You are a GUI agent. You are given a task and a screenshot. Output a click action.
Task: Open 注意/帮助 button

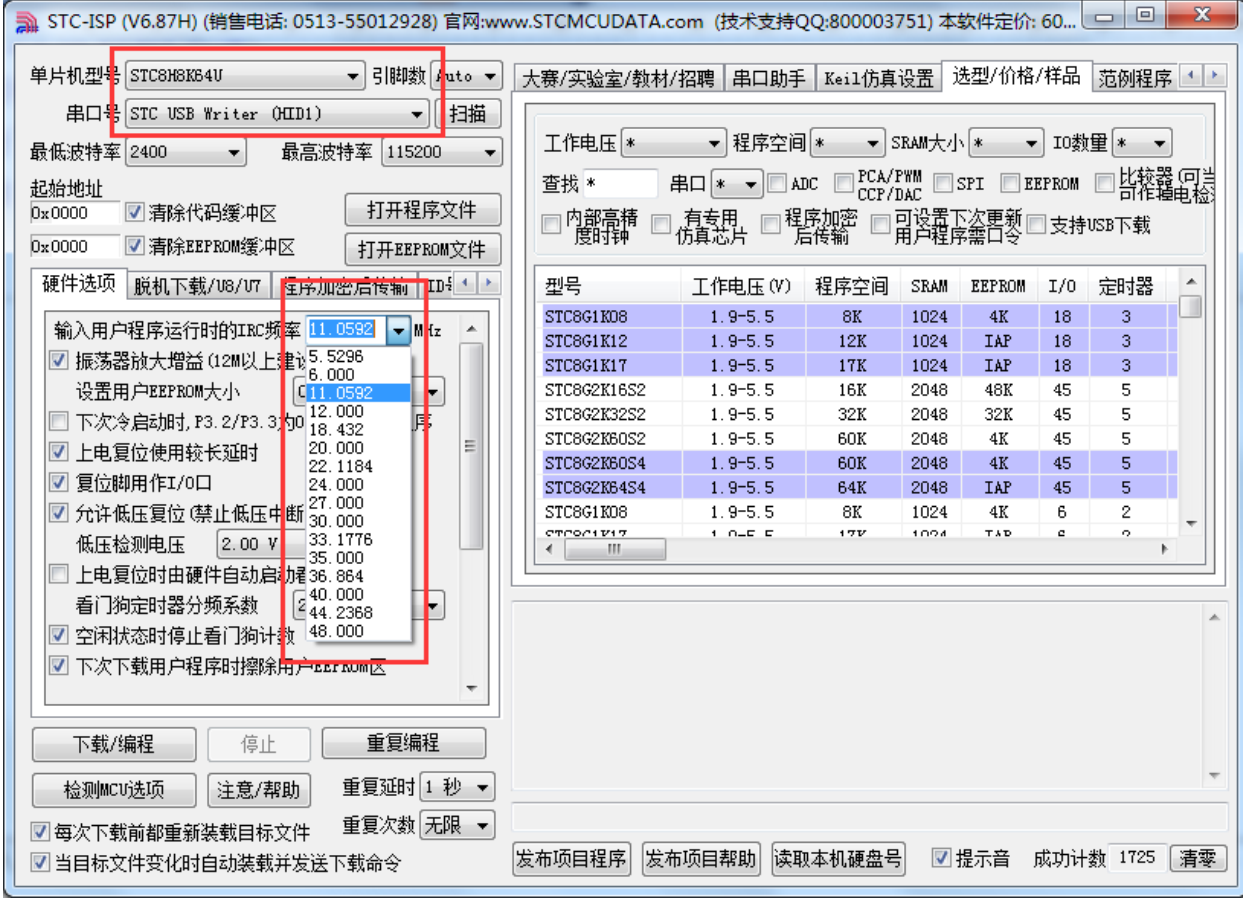pyautogui.click(x=258, y=790)
